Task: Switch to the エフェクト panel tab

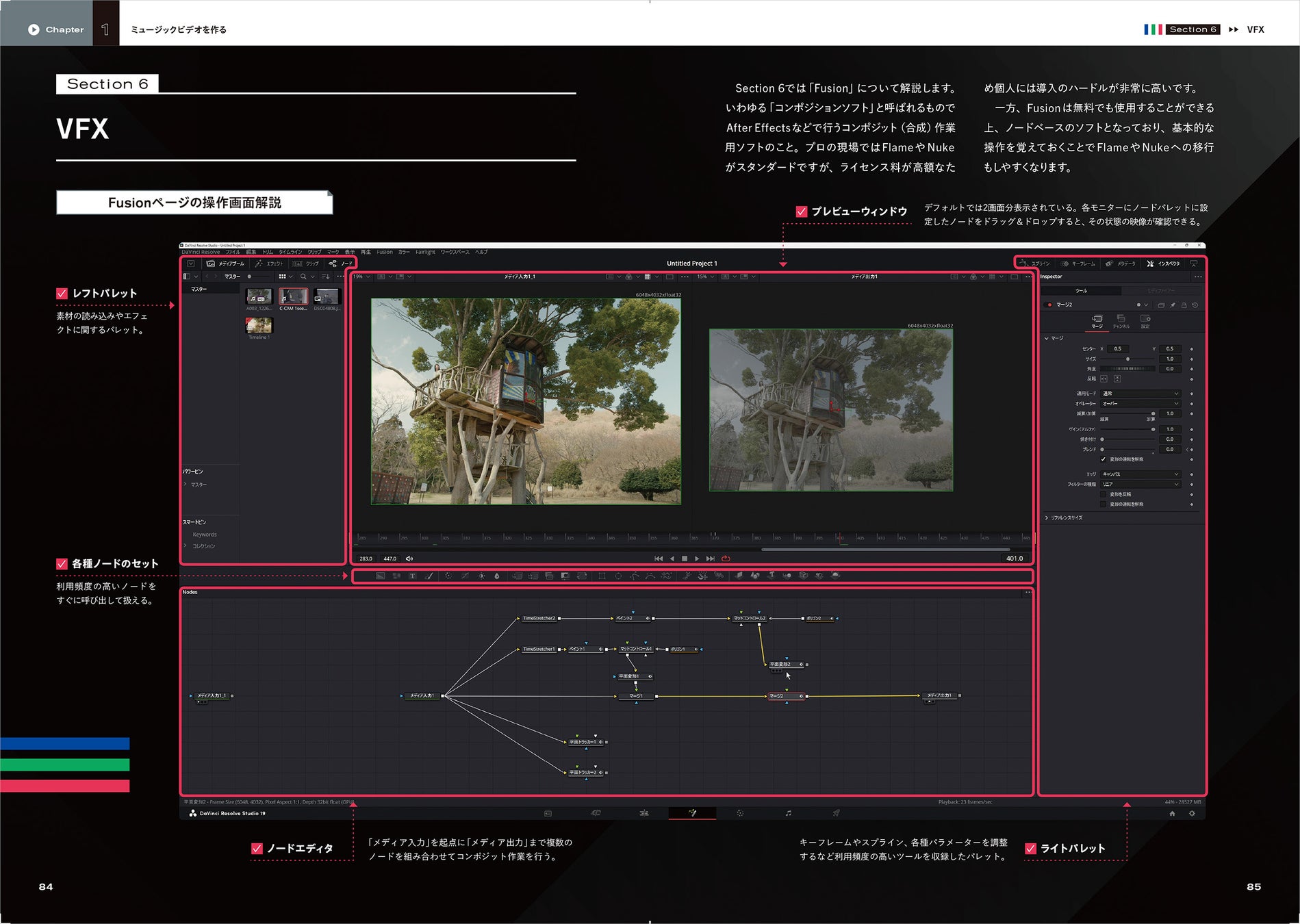Action: click(x=268, y=264)
